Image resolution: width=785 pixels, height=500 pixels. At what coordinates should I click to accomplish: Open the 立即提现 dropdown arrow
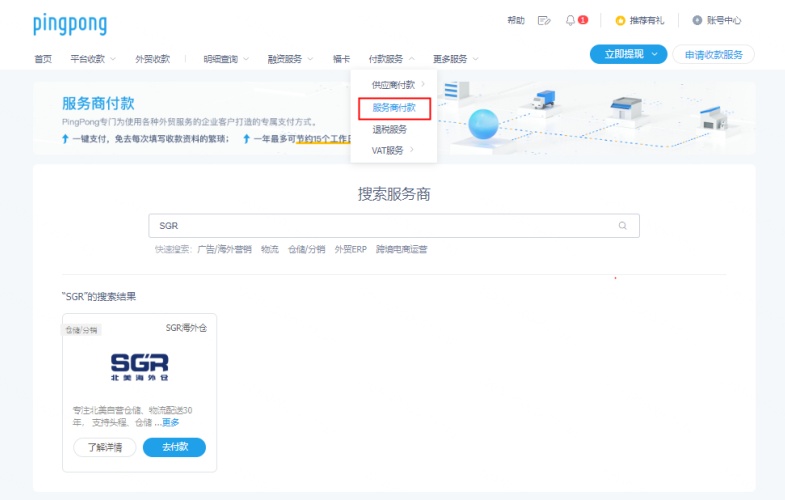(654, 54)
